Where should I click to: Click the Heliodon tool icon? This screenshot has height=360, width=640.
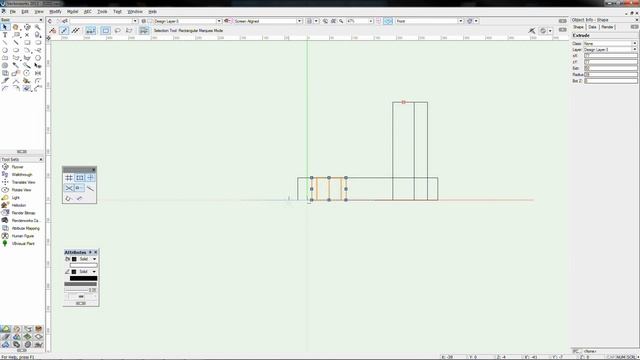5,205
